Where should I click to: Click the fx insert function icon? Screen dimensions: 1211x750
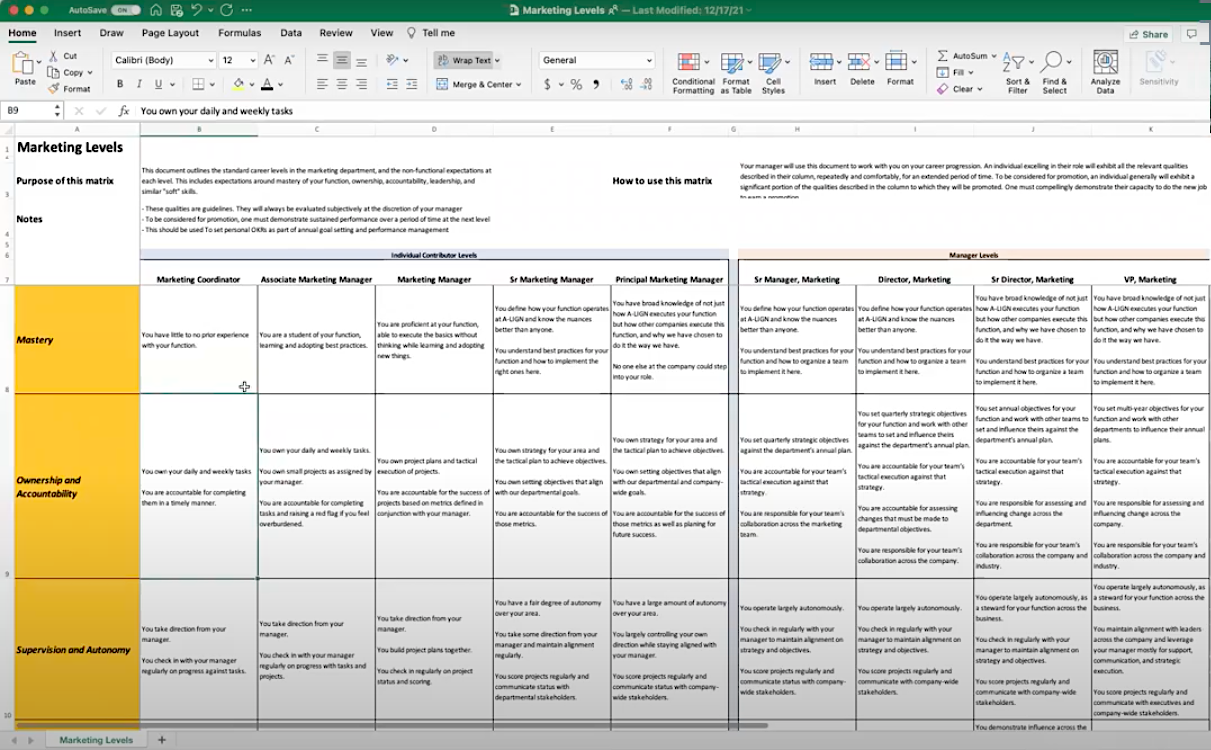point(124,111)
